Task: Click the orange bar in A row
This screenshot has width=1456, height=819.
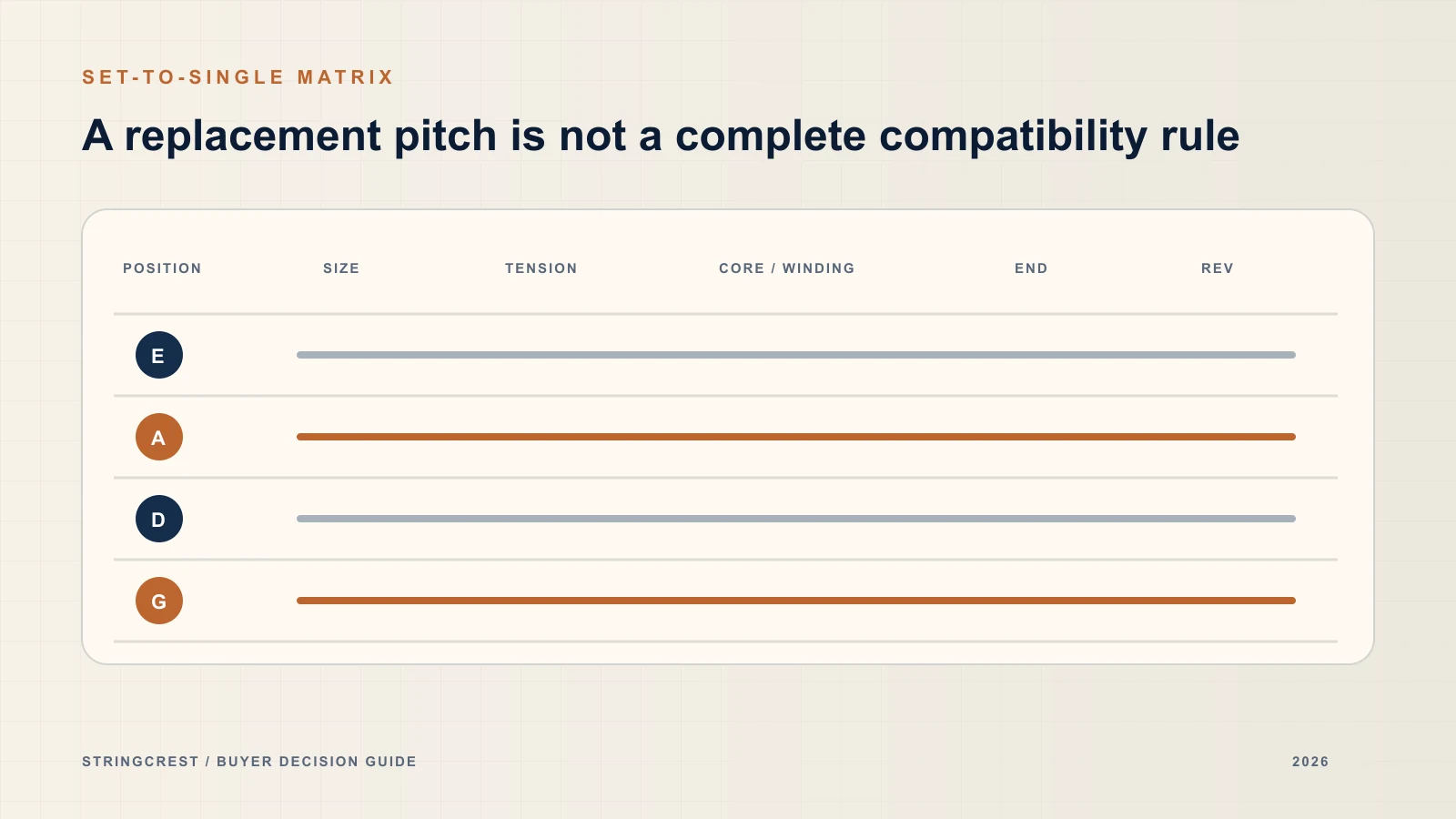Action: click(x=796, y=437)
